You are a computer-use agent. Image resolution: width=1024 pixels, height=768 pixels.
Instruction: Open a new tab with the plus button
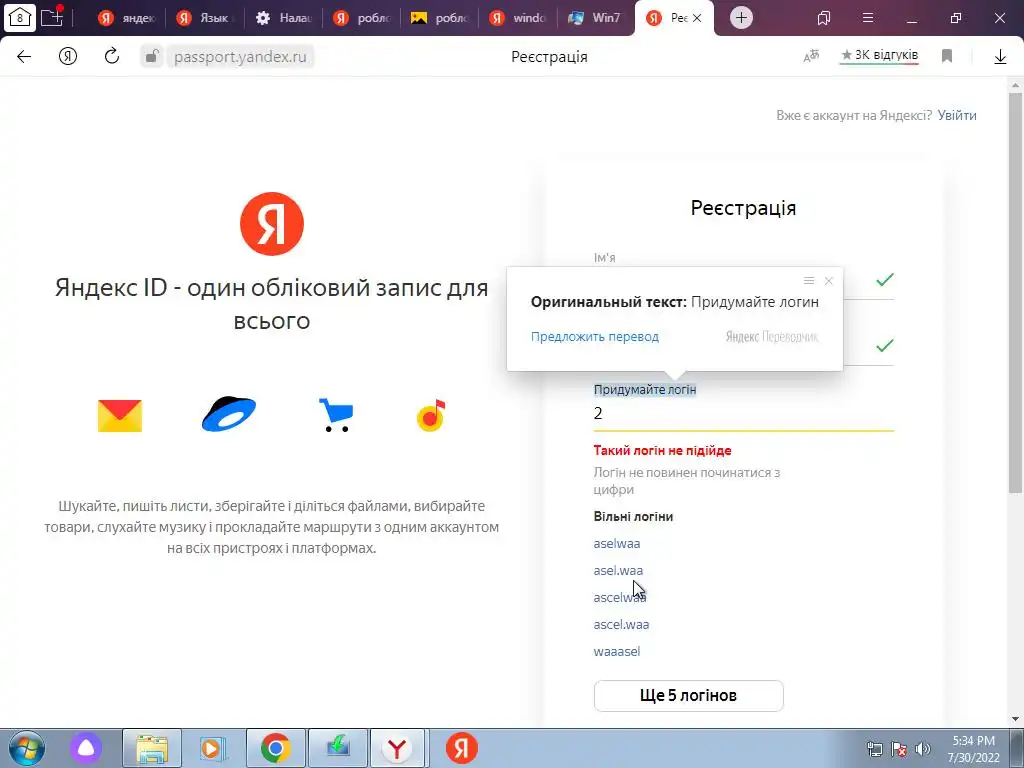[x=741, y=18]
